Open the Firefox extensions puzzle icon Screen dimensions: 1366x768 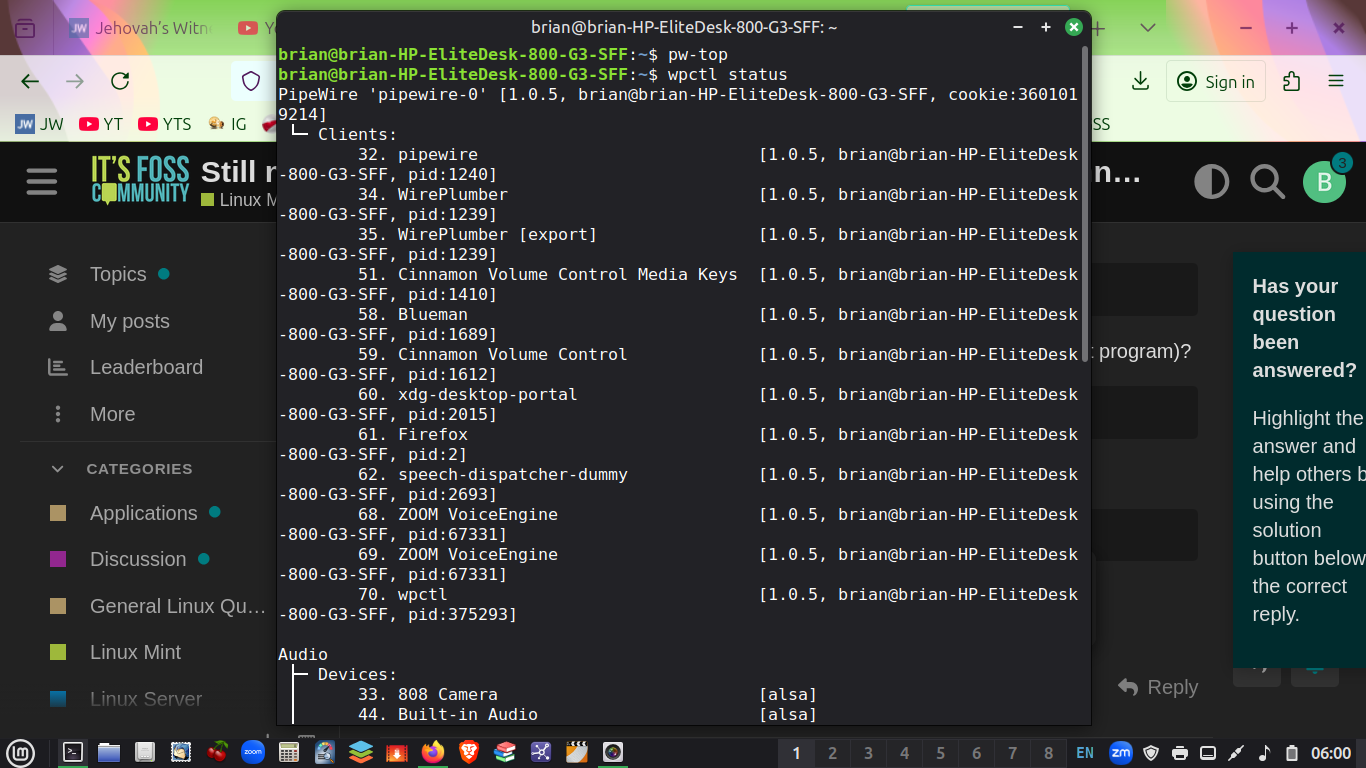(x=1291, y=82)
